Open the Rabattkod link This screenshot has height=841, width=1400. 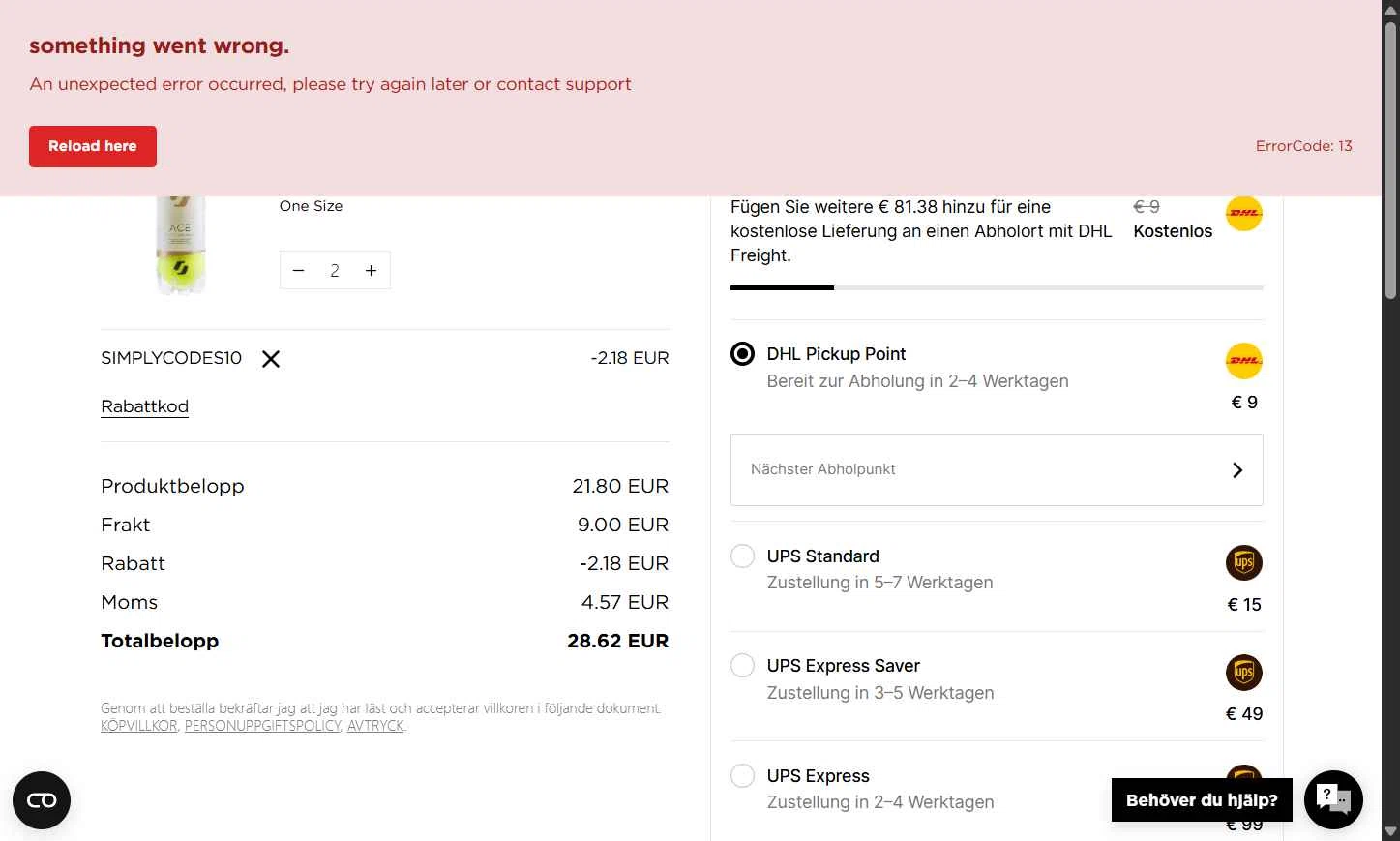tap(144, 406)
